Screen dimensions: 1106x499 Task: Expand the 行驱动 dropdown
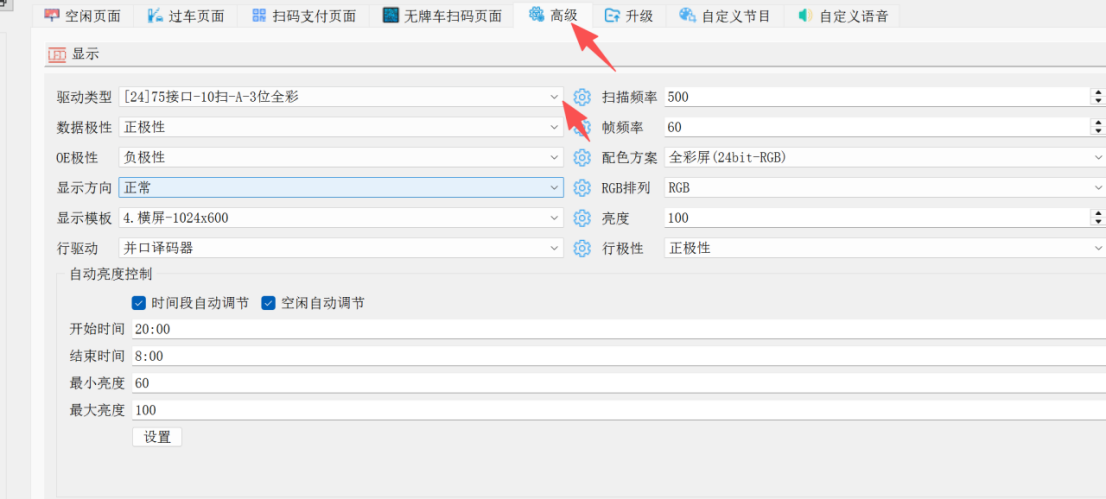[x=554, y=248]
